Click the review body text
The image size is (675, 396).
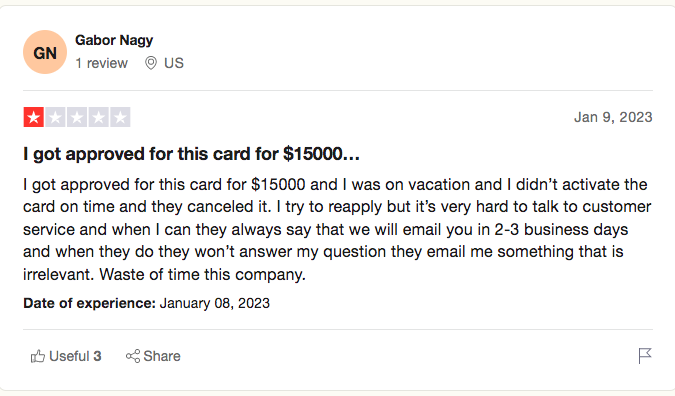[x=338, y=229]
